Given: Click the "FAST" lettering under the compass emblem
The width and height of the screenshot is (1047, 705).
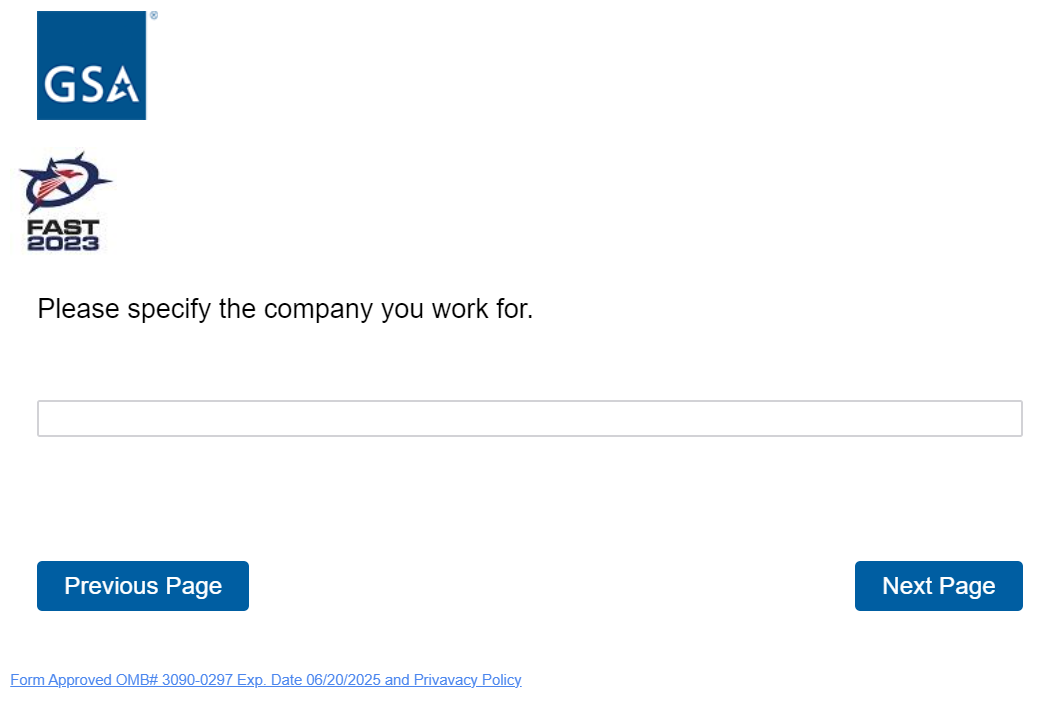Looking at the screenshot, I should (x=63, y=227).
